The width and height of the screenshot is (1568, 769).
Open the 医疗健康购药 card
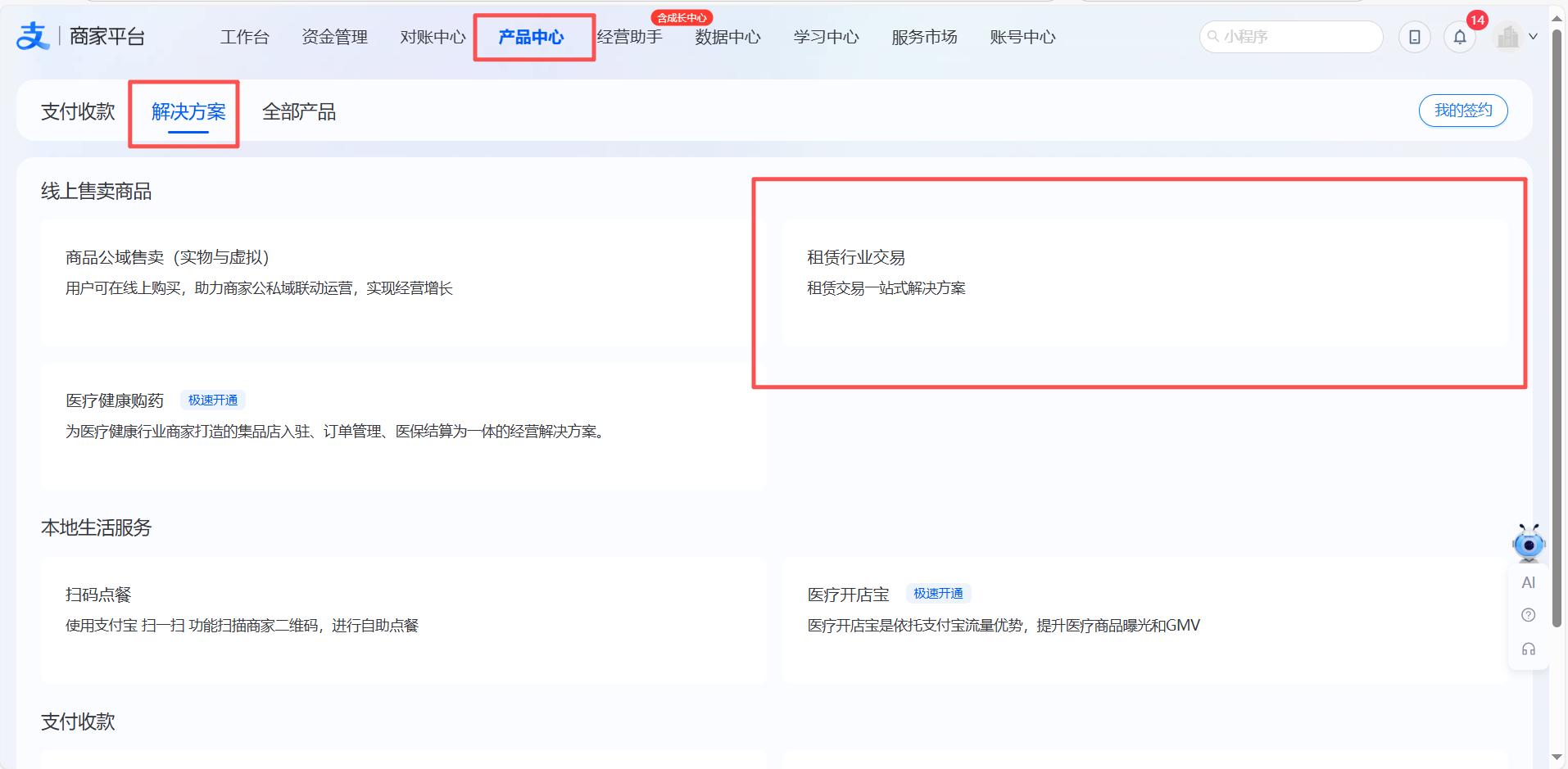(x=403, y=426)
